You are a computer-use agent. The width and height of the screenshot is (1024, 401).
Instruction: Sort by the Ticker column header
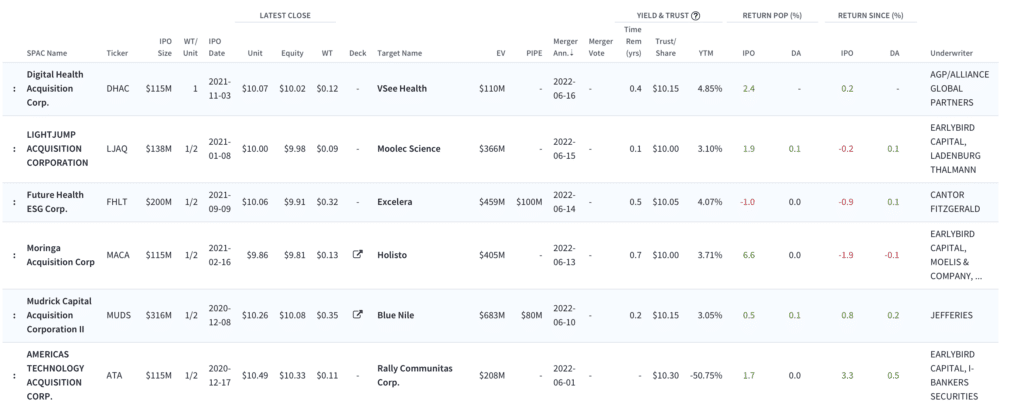(117, 54)
